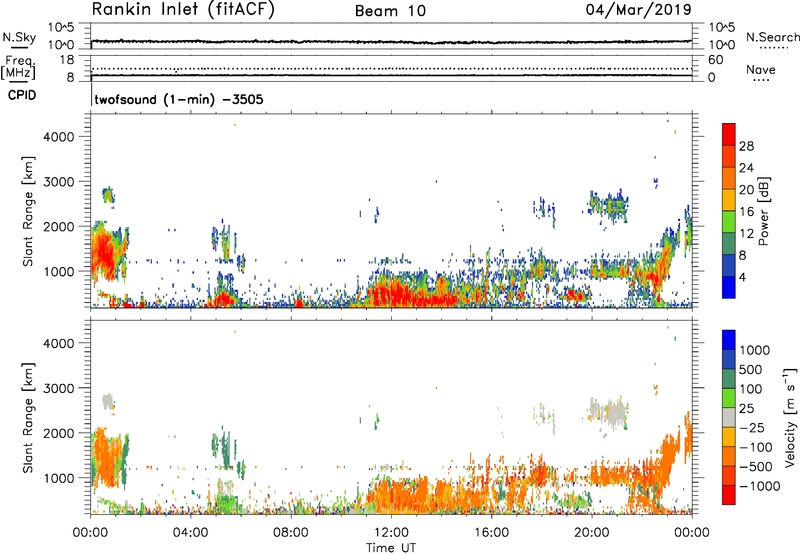Screen dimensions: 800x554
Task: Select the "Freq. [MHz]" axis label
Action: click(18, 67)
